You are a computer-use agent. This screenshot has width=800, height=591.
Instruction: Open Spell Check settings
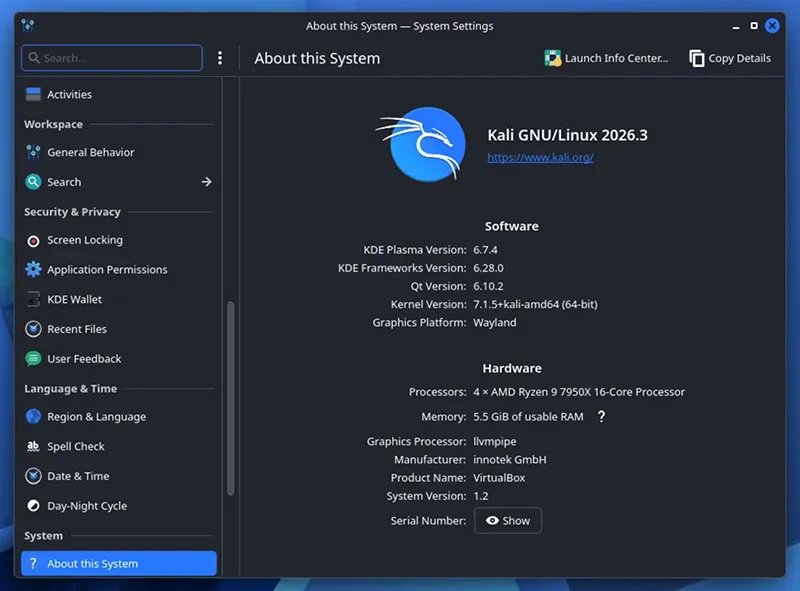[x=118, y=446]
